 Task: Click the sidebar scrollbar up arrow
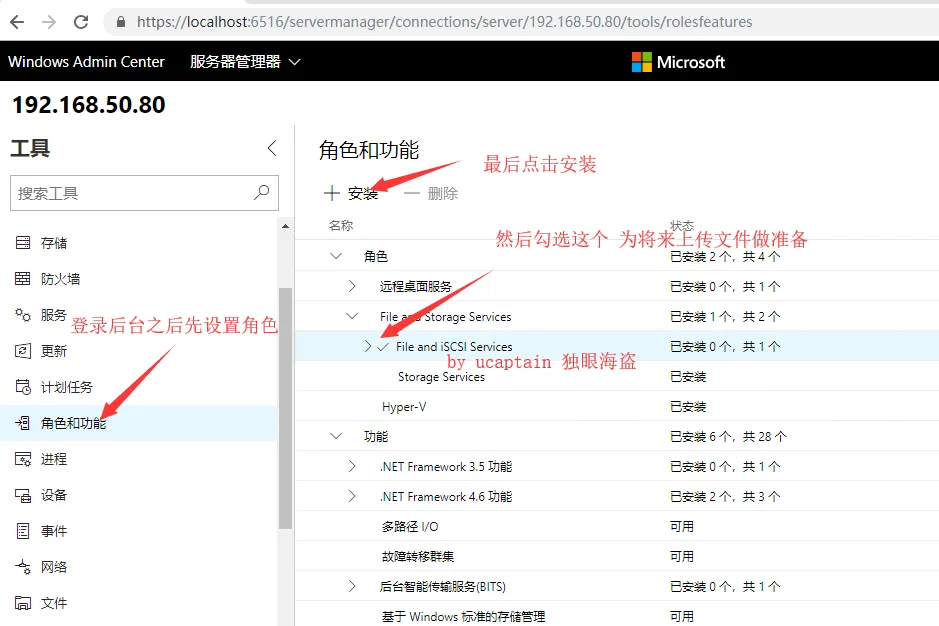tap(286, 226)
